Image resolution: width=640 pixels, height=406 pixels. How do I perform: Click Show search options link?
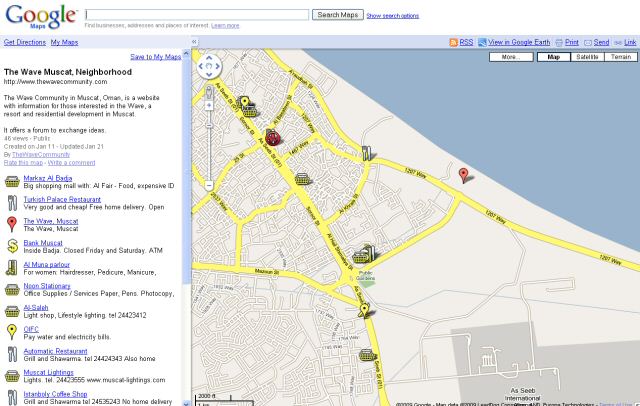pos(393,16)
